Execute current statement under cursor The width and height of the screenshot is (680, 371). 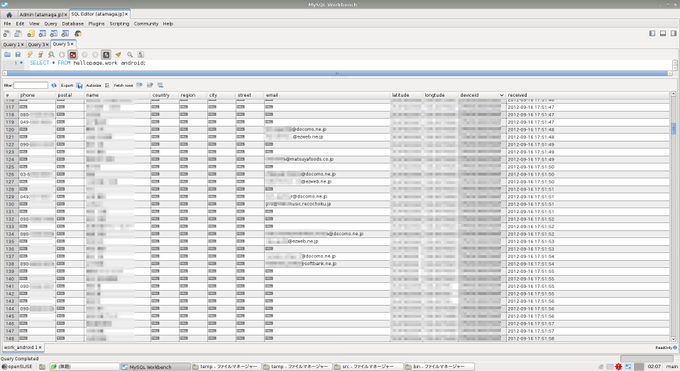[x=40, y=55]
